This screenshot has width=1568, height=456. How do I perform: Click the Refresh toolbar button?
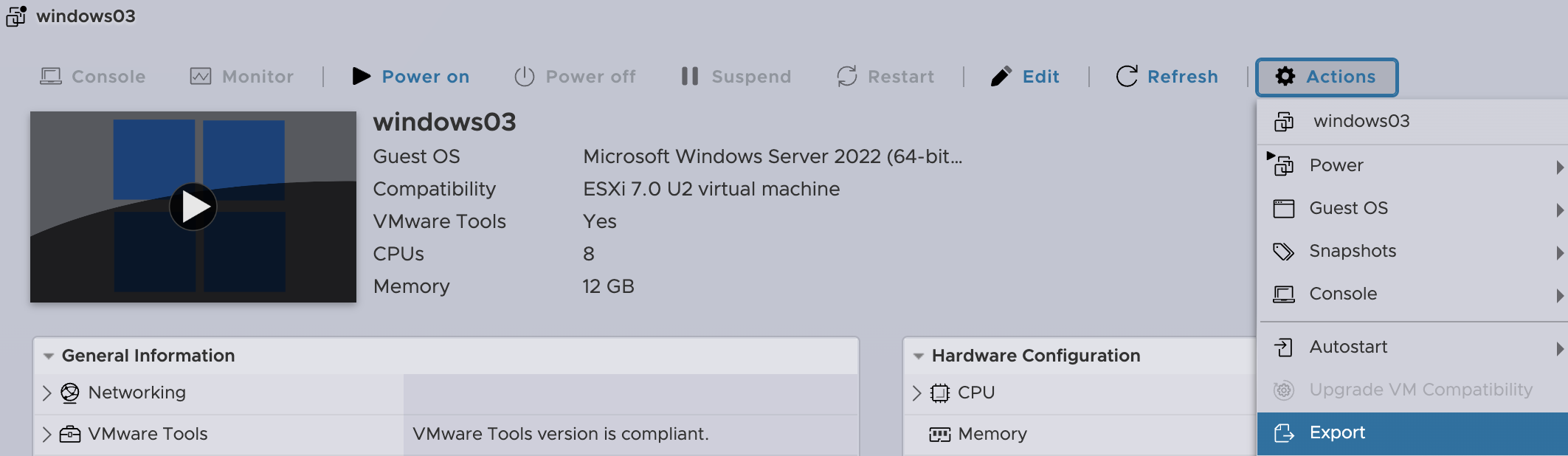[1182, 77]
